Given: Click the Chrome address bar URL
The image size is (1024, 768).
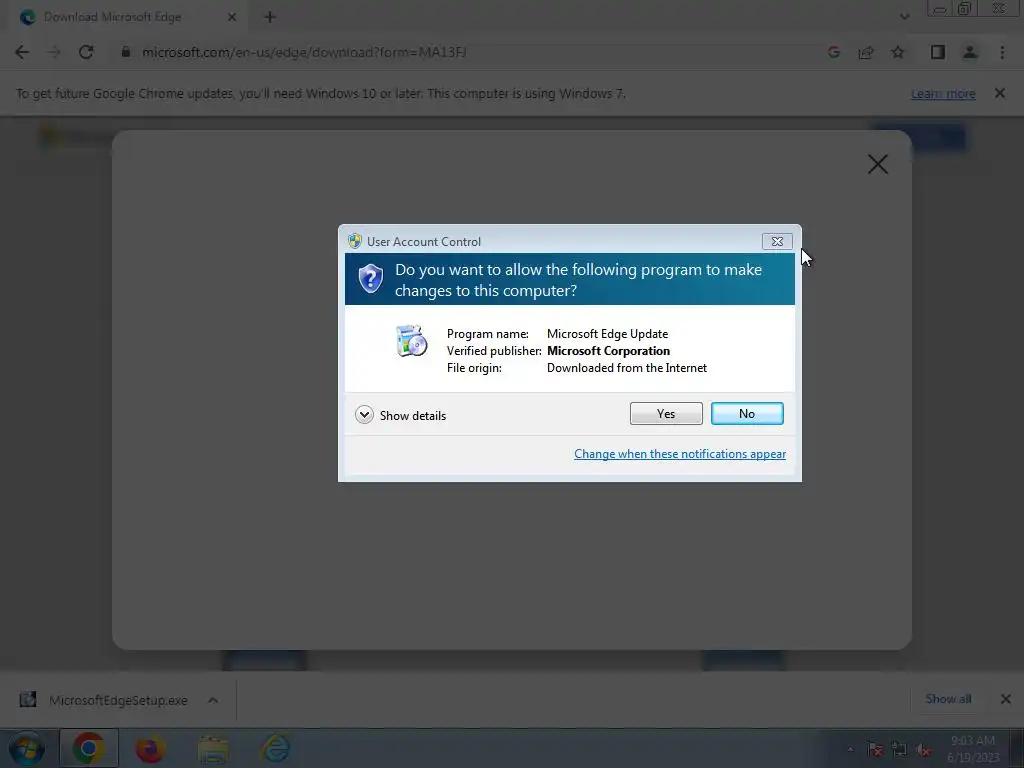Looking at the screenshot, I should [x=304, y=52].
